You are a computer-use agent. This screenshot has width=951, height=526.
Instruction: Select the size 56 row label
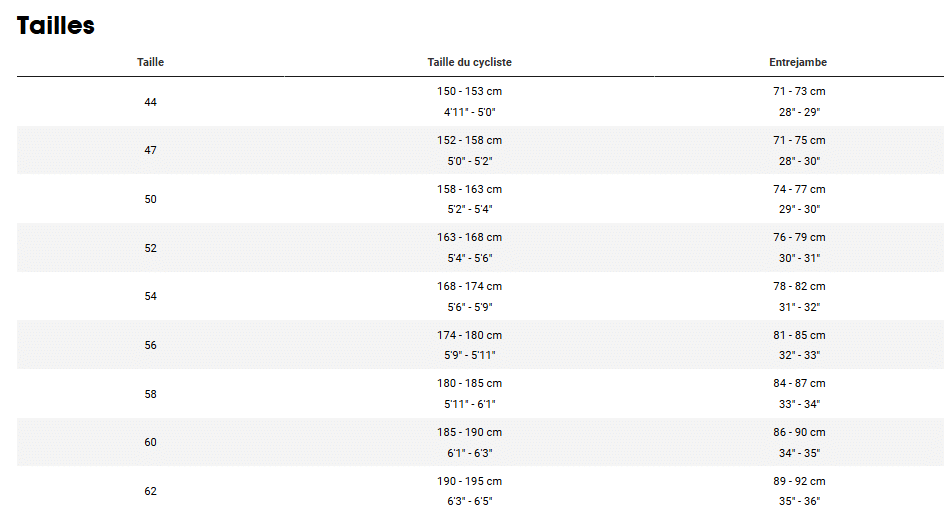[x=150, y=345]
